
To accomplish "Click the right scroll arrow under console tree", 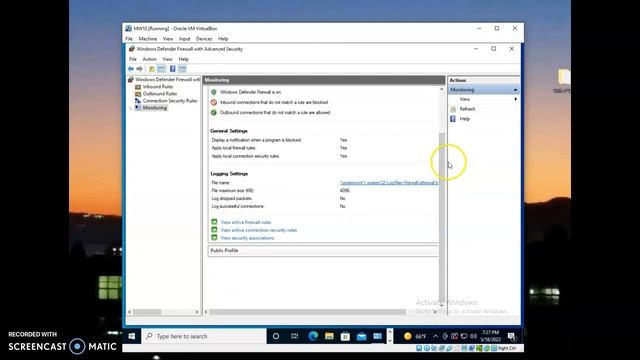I will point(197,312).
